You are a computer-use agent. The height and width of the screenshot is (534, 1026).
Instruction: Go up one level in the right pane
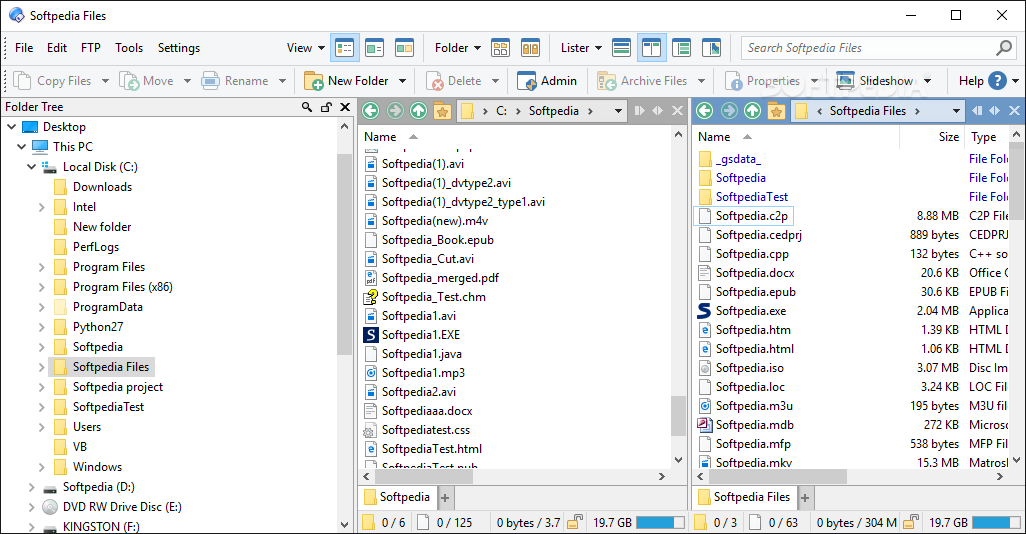click(752, 111)
